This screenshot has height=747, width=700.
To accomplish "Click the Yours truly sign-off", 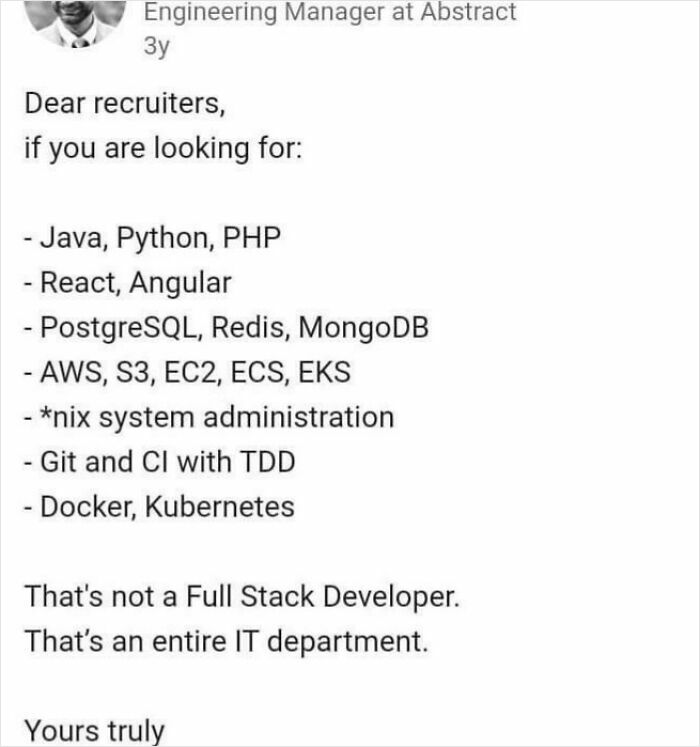I will (93, 730).
